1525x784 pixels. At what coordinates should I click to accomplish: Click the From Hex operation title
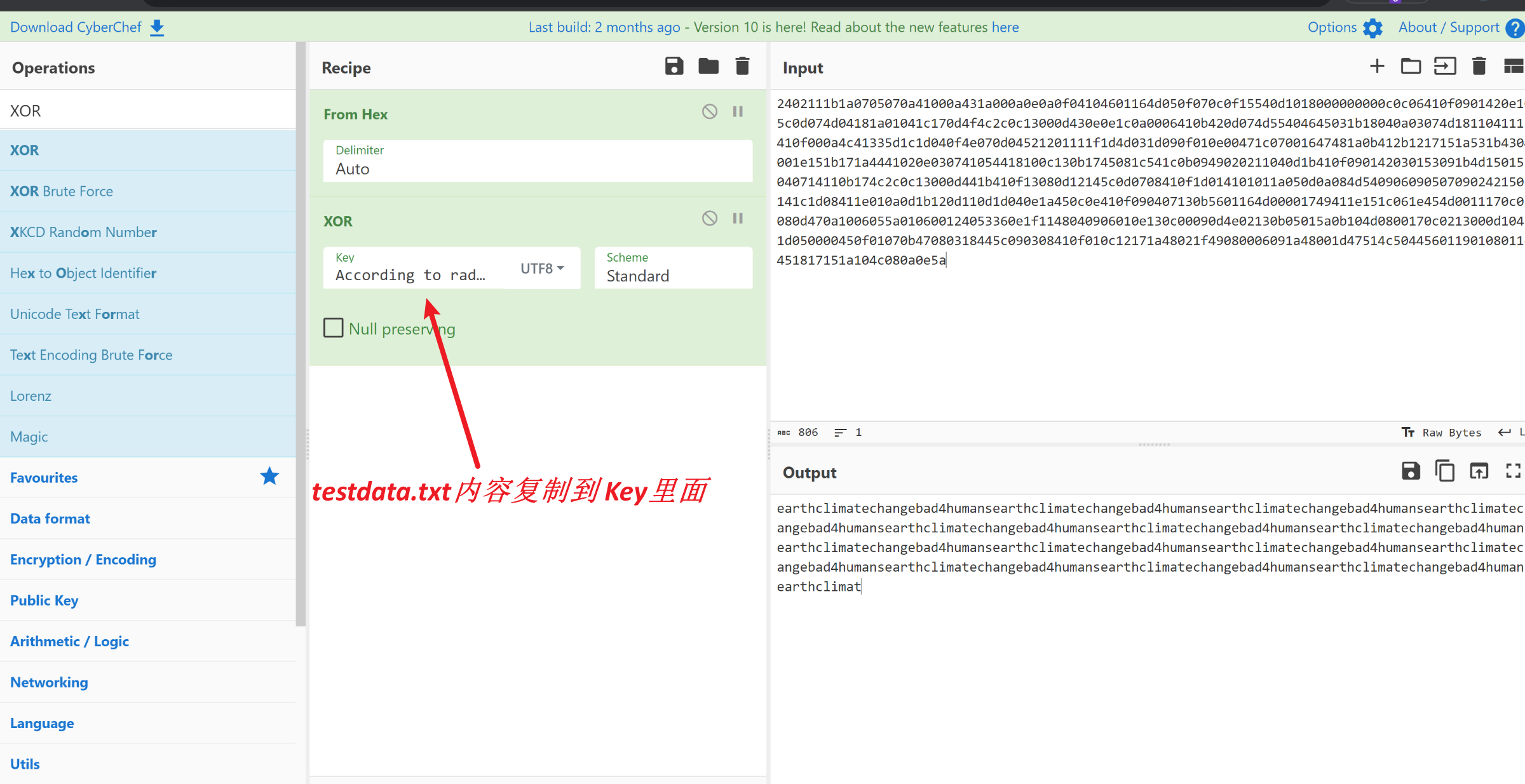[355, 114]
